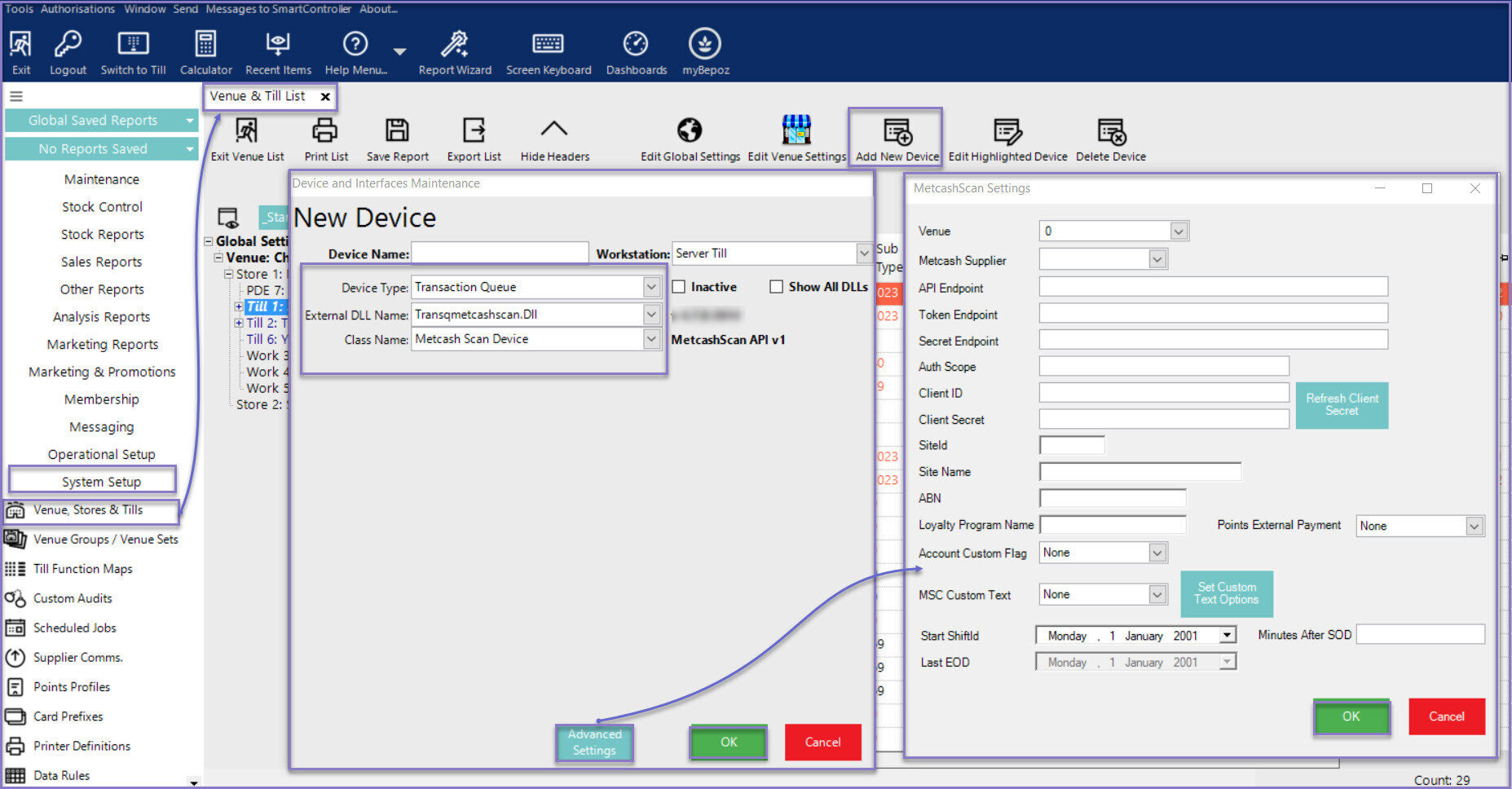Open the Authorisations menu
The width and height of the screenshot is (1512, 789).
point(77,9)
